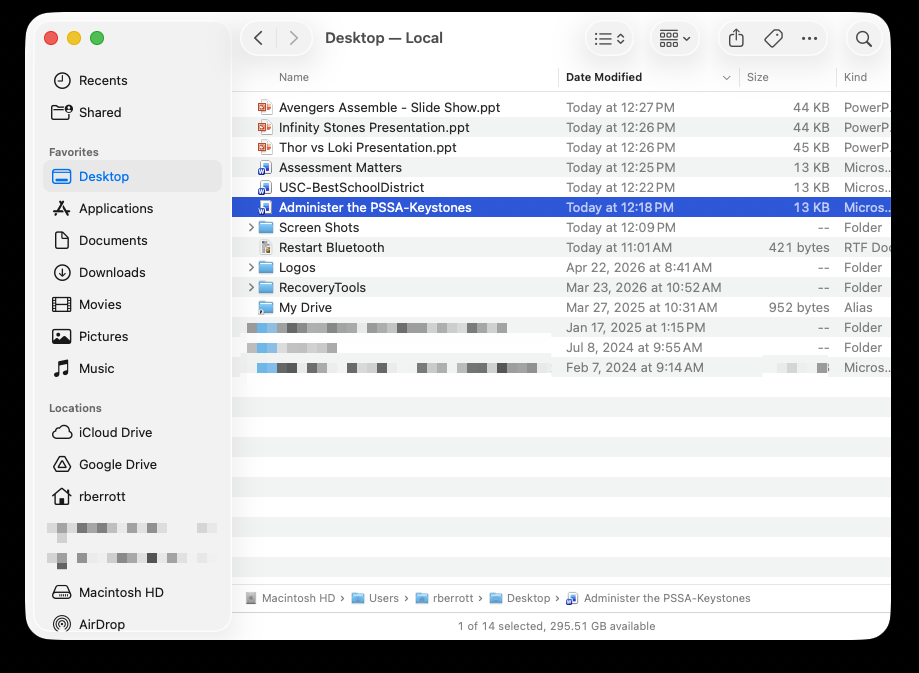Toggle sort order via Date Modified chevron

pyautogui.click(x=726, y=77)
